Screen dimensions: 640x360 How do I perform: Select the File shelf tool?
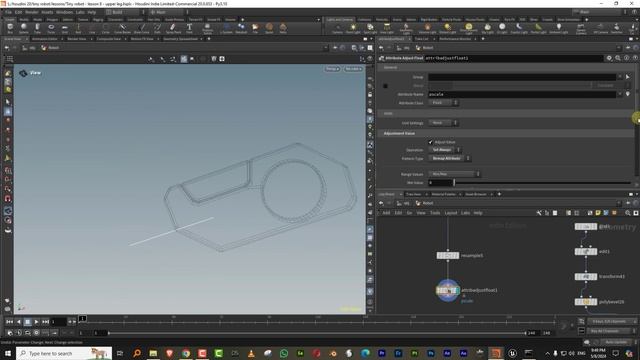[x=255, y=28]
